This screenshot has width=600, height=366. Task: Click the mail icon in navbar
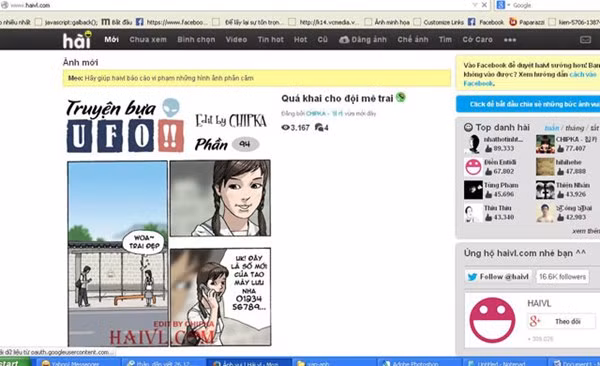coord(585,39)
